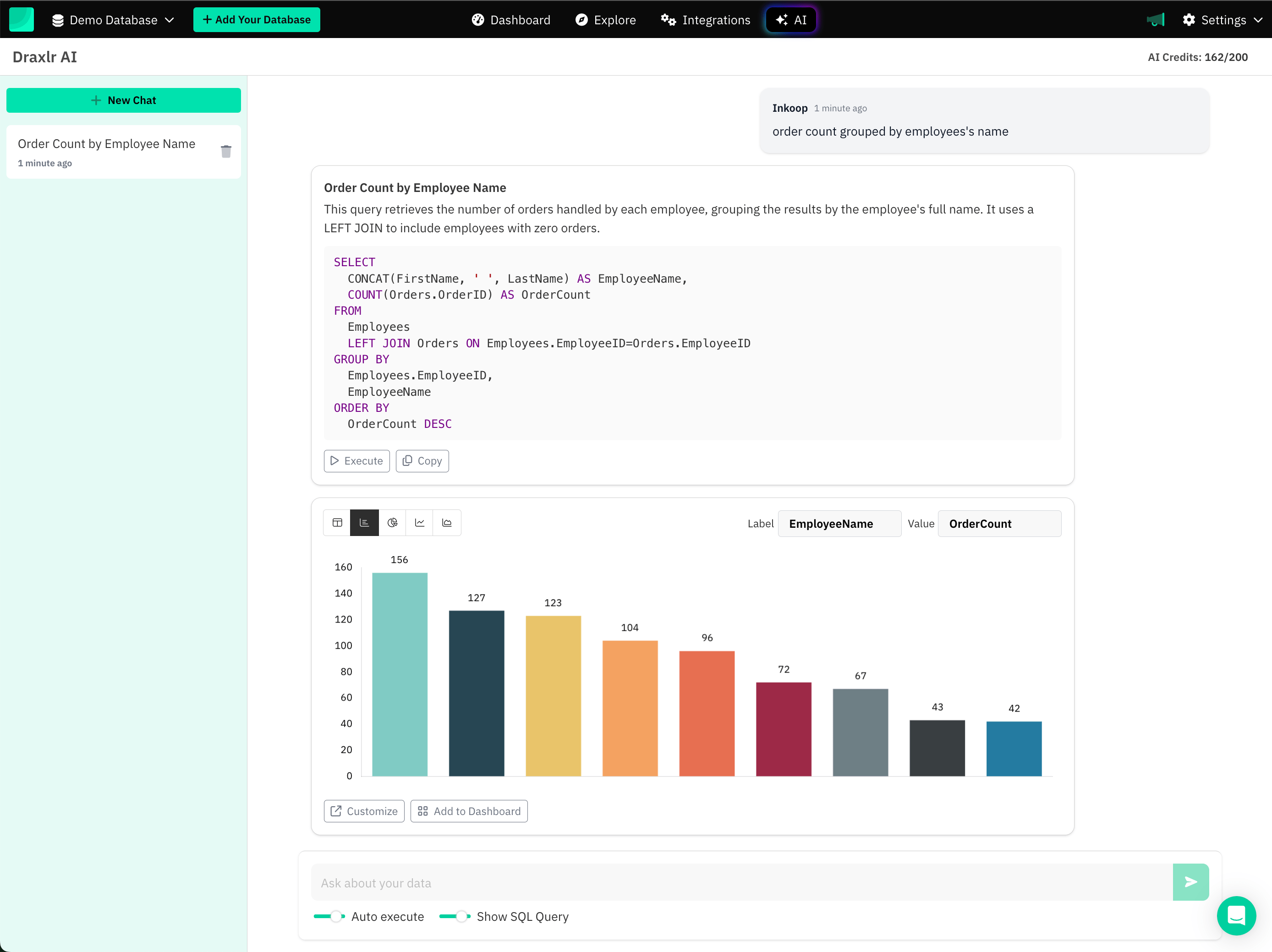Click the Execute query button
The width and height of the screenshot is (1272, 952).
[x=355, y=461]
